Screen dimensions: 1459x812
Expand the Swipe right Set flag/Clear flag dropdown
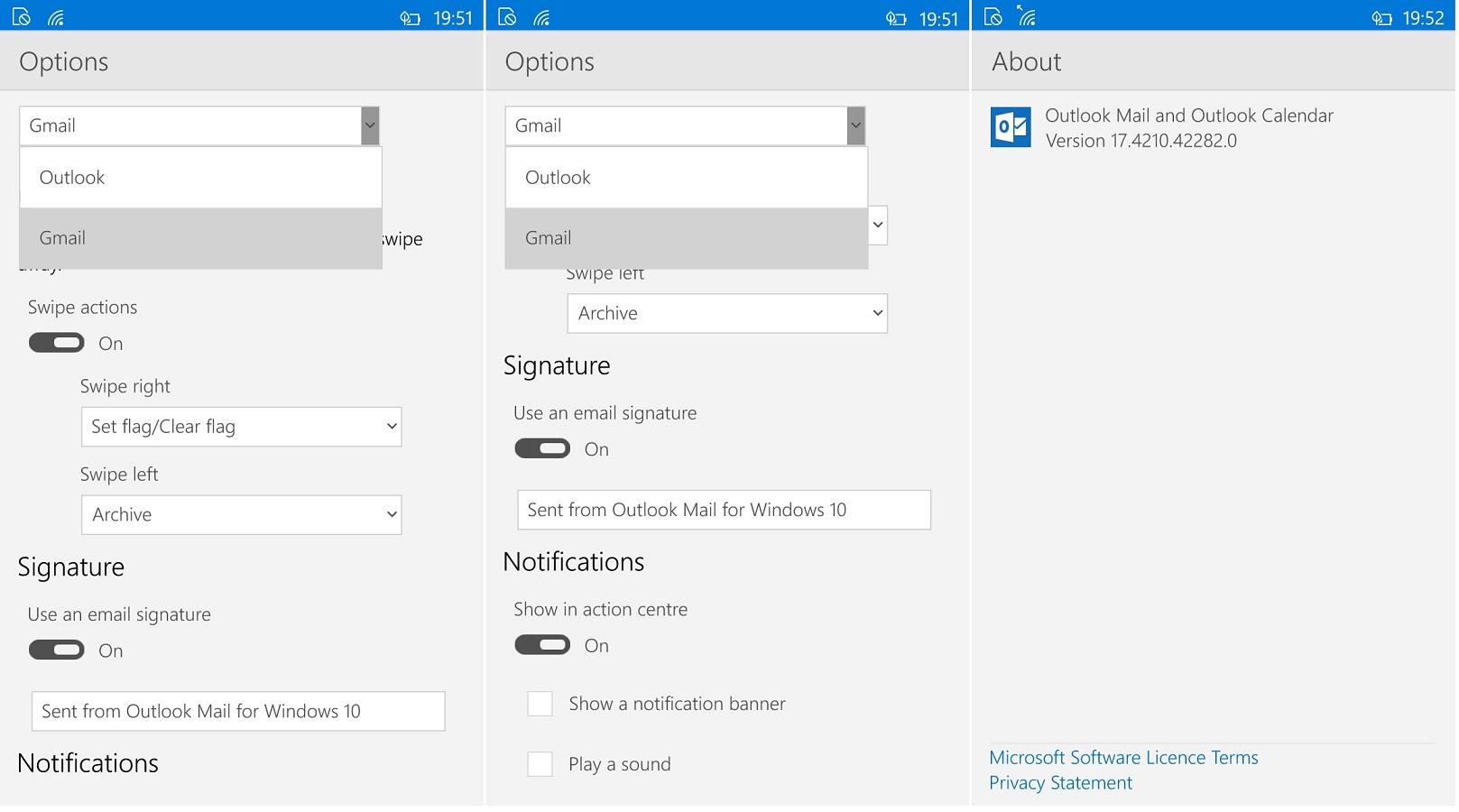tap(241, 427)
